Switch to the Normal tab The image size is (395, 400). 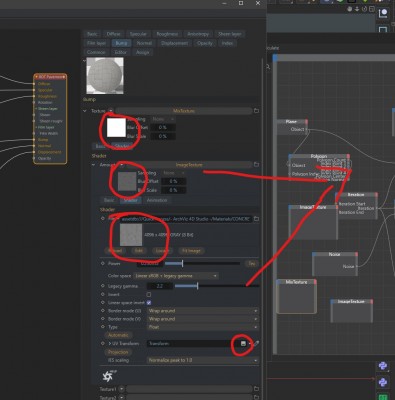click(x=144, y=43)
